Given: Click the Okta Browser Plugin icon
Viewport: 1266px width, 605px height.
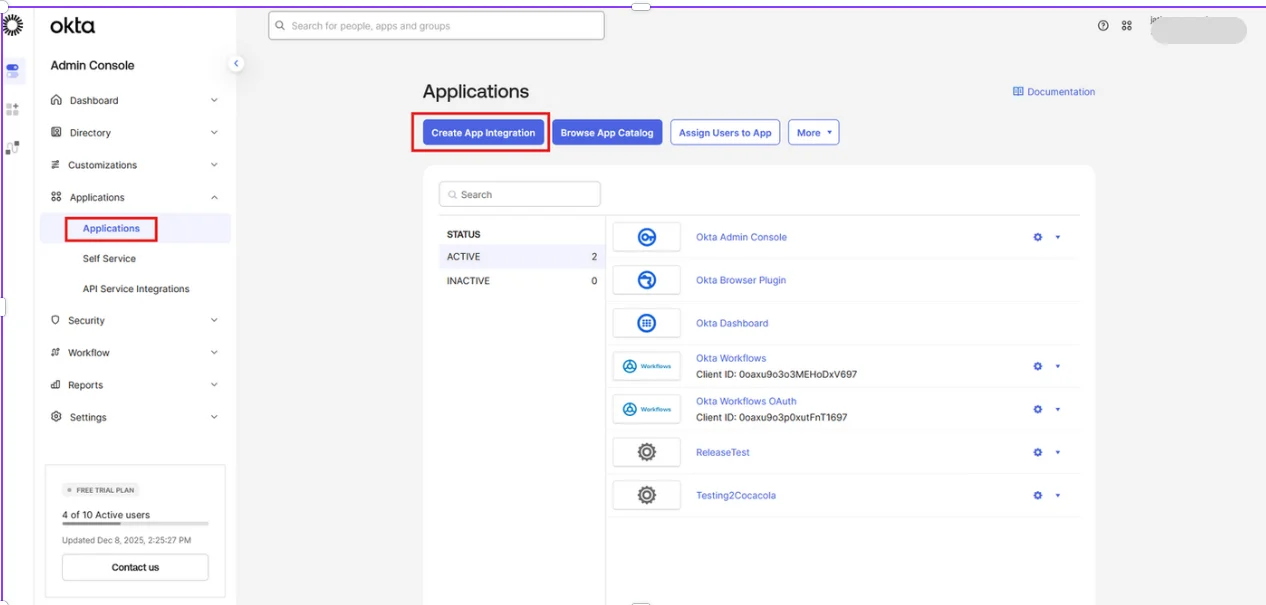Looking at the screenshot, I should 646,280.
